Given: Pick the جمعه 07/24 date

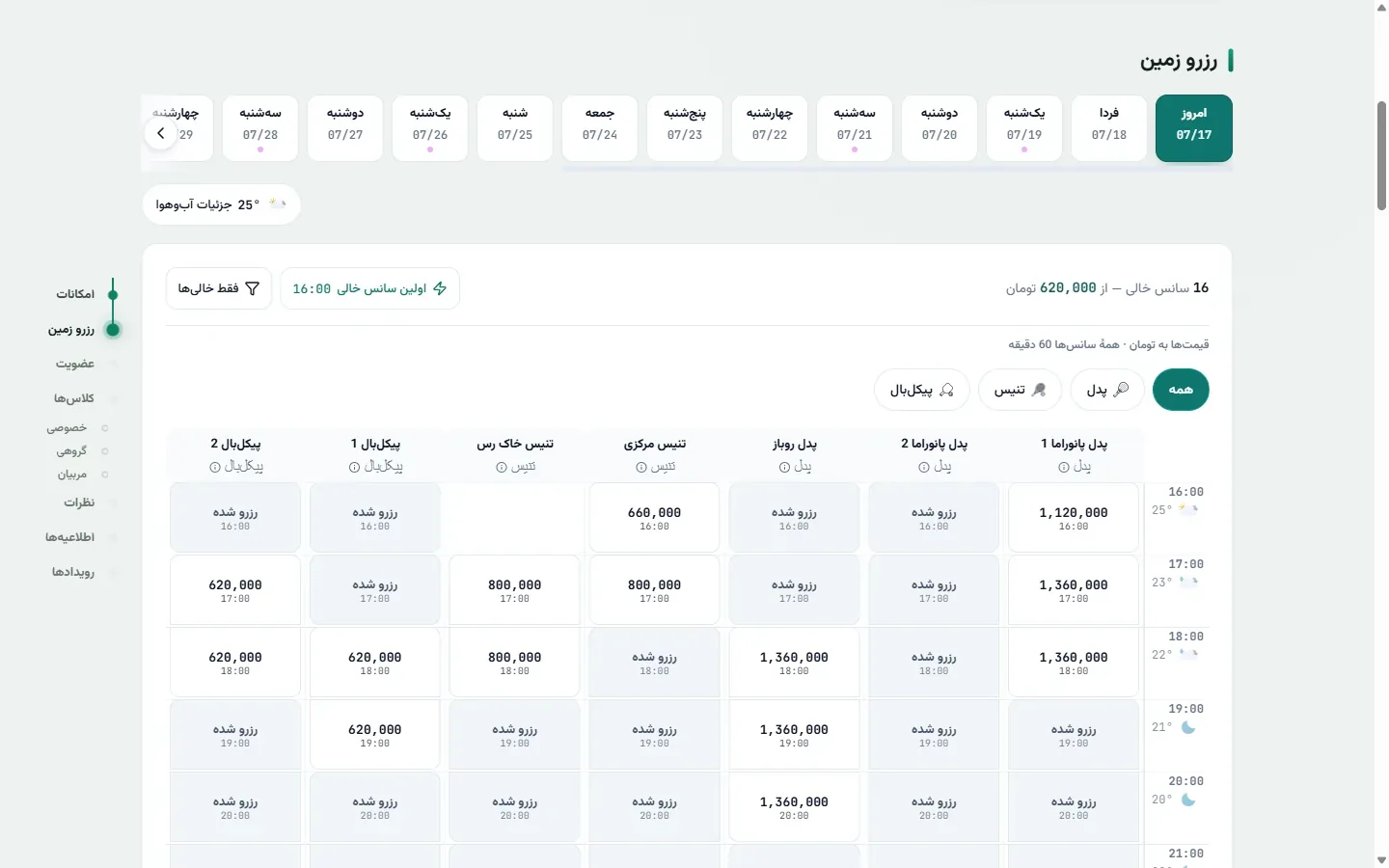Looking at the screenshot, I should [600, 128].
